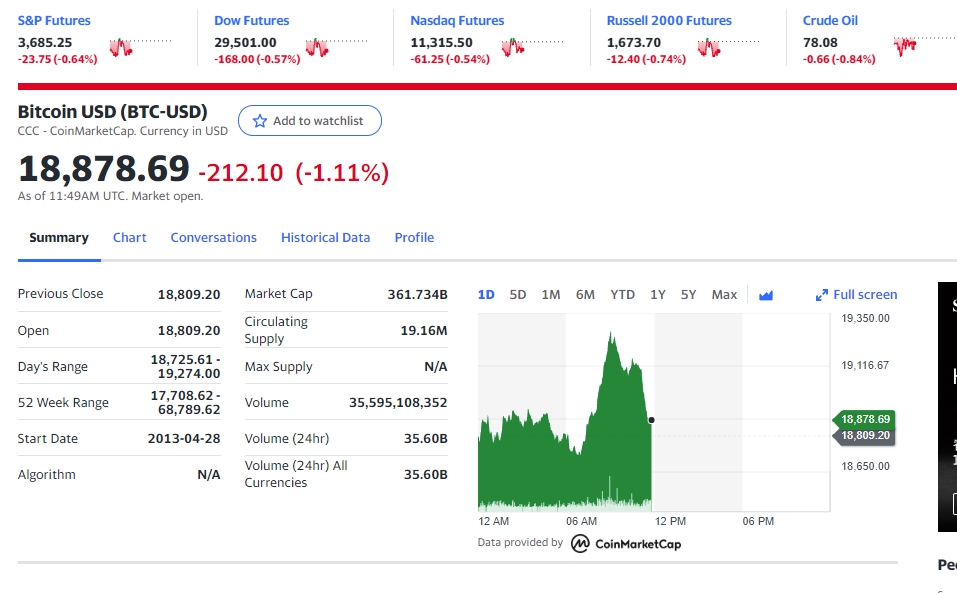The width and height of the screenshot is (957, 593).
Task: Click the Full screen expand arrows icon
Action: (x=822, y=295)
